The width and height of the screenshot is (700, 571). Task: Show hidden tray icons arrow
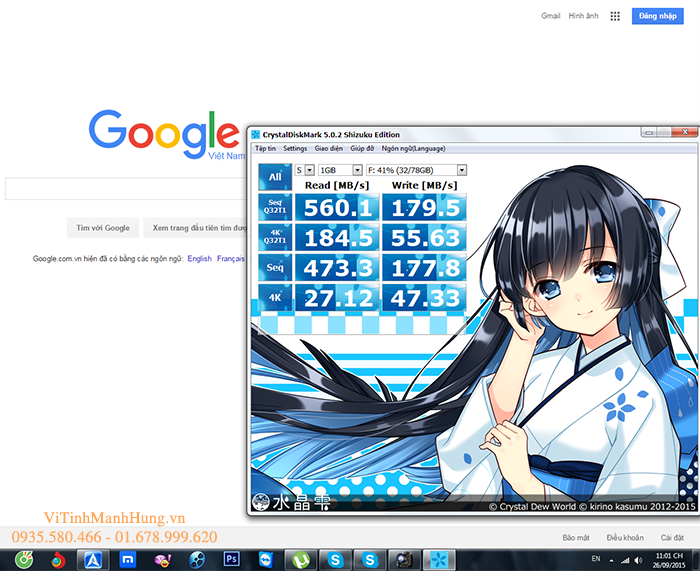pyautogui.click(x=611, y=560)
